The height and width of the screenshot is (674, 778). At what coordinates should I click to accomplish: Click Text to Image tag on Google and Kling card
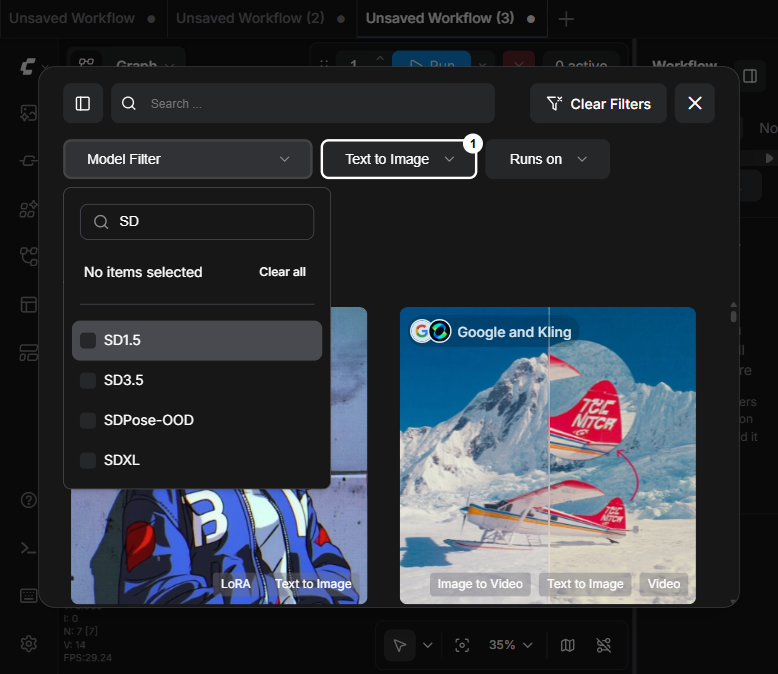click(585, 584)
